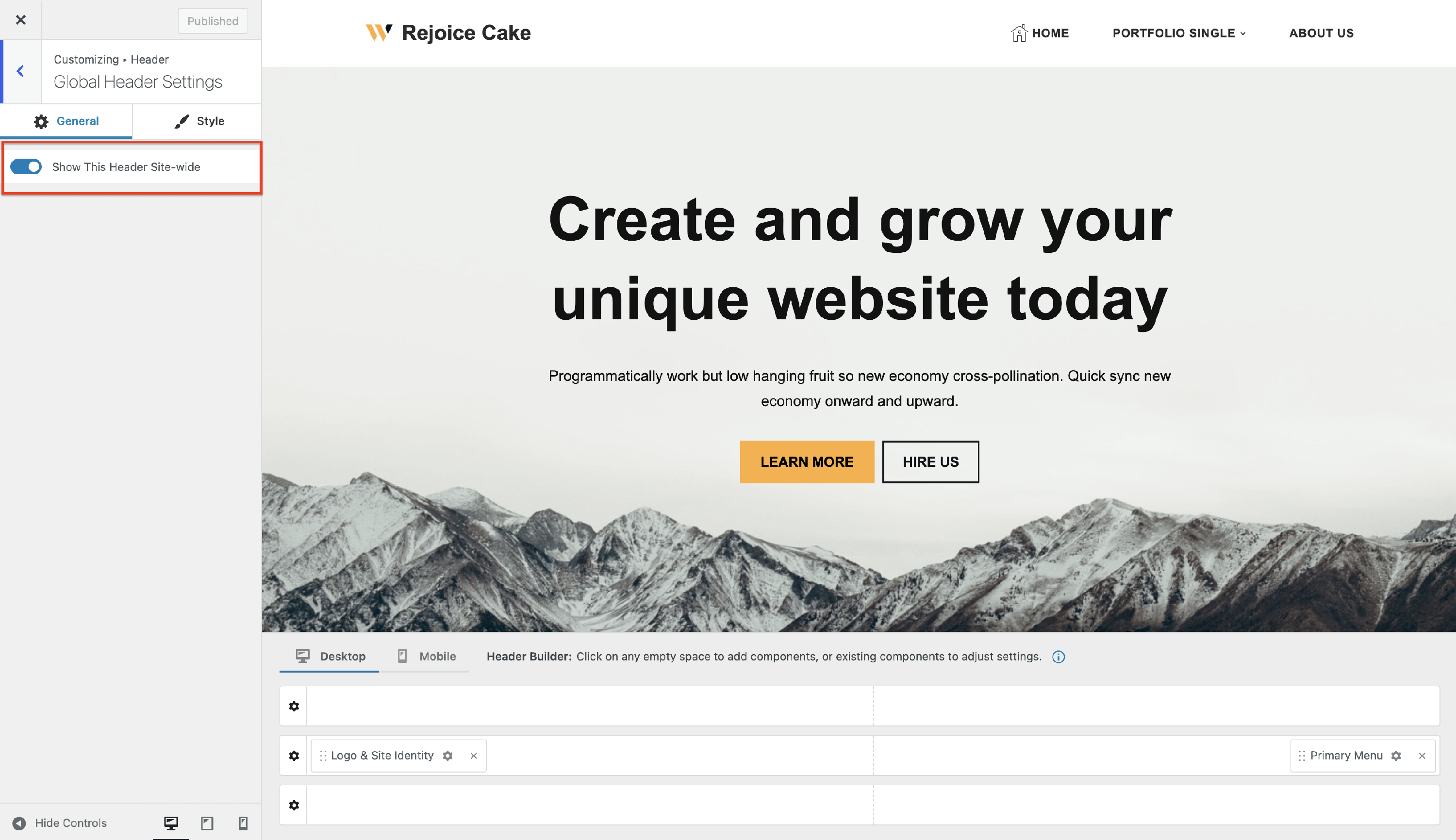
Task: Click the Hire Us button
Action: [x=930, y=462]
